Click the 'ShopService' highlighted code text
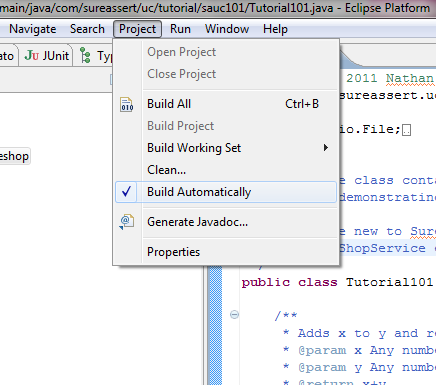 coord(383,248)
